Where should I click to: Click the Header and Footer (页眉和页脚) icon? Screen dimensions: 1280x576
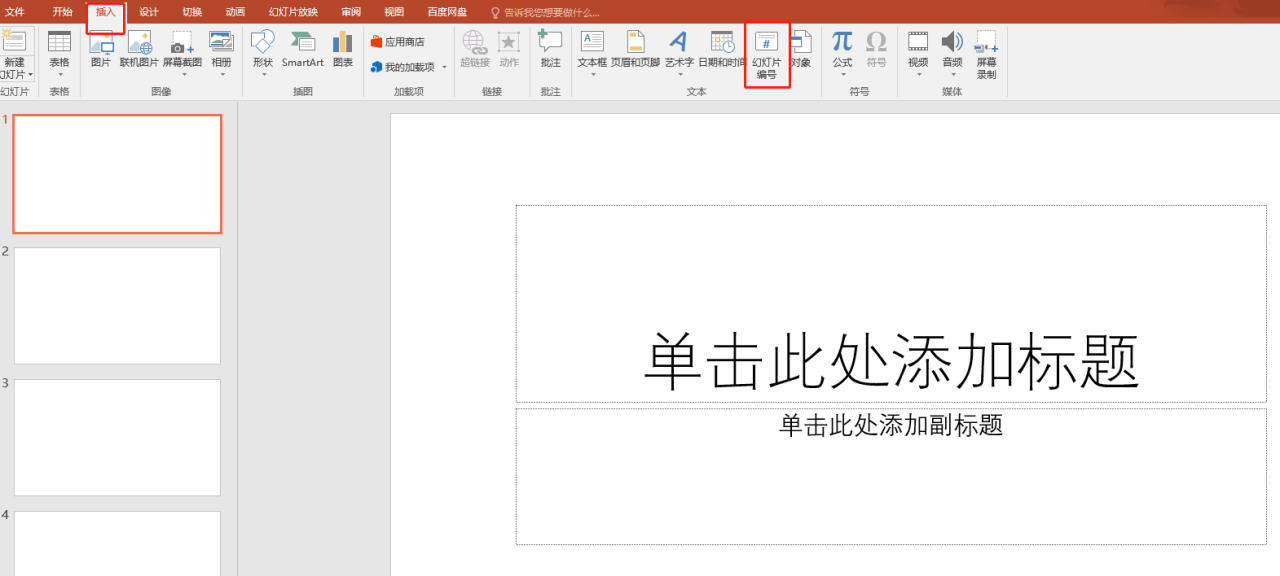[x=635, y=43]
